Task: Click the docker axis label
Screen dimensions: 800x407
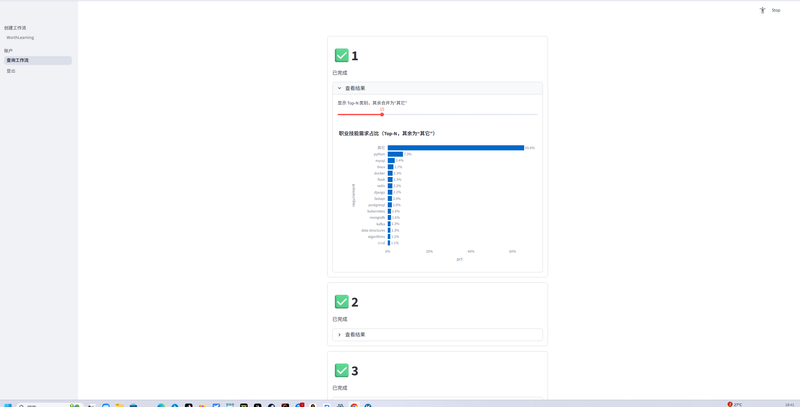Action: (380, 173)
